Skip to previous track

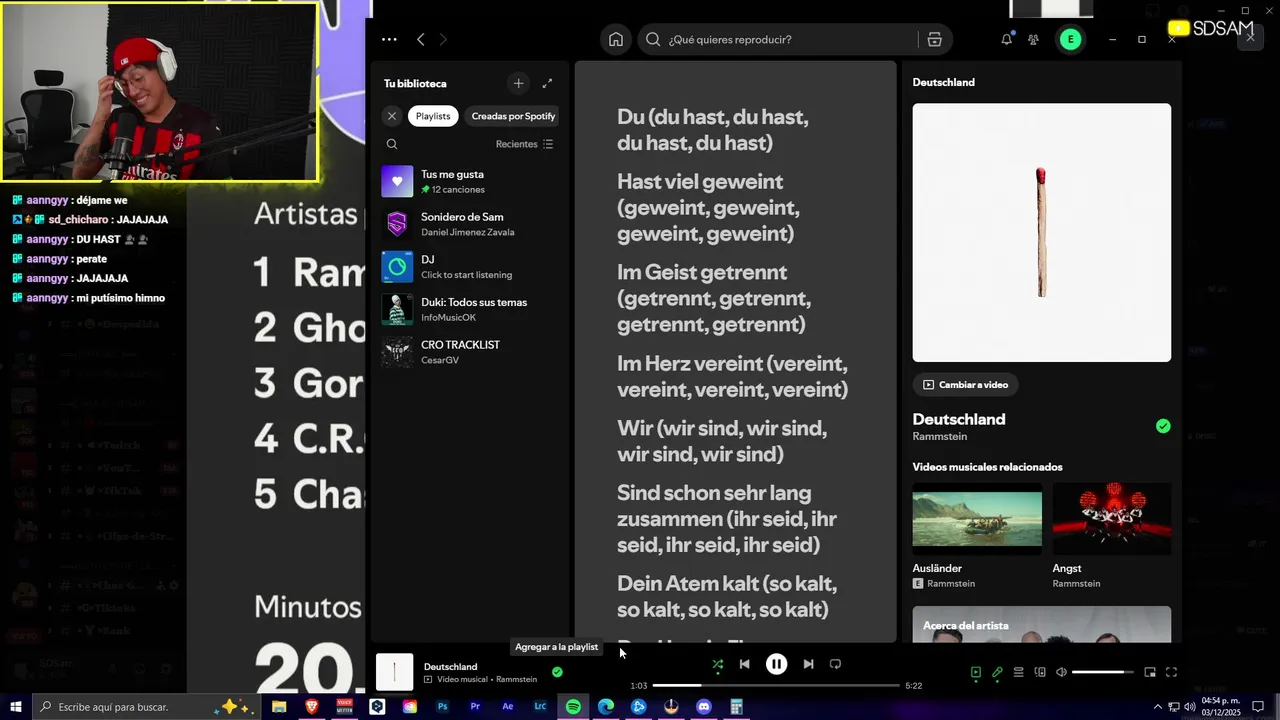744,664
